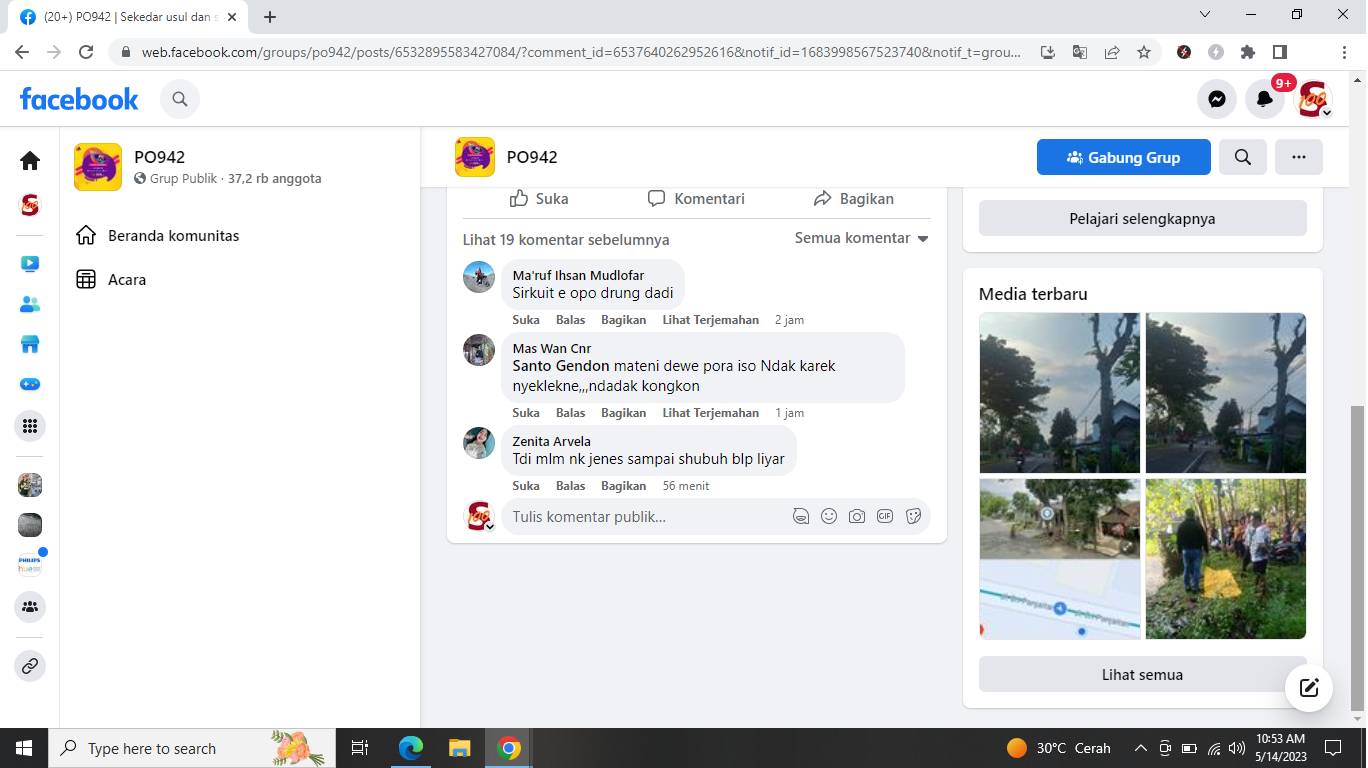Open a new browser tab

(x=270, y=17)
